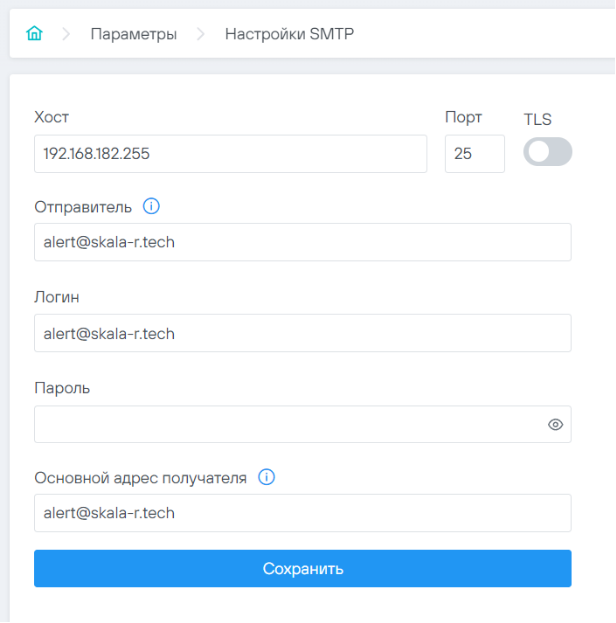
Task: Click the breadcrumb chevron after Параметры
Action: point(201,34)
